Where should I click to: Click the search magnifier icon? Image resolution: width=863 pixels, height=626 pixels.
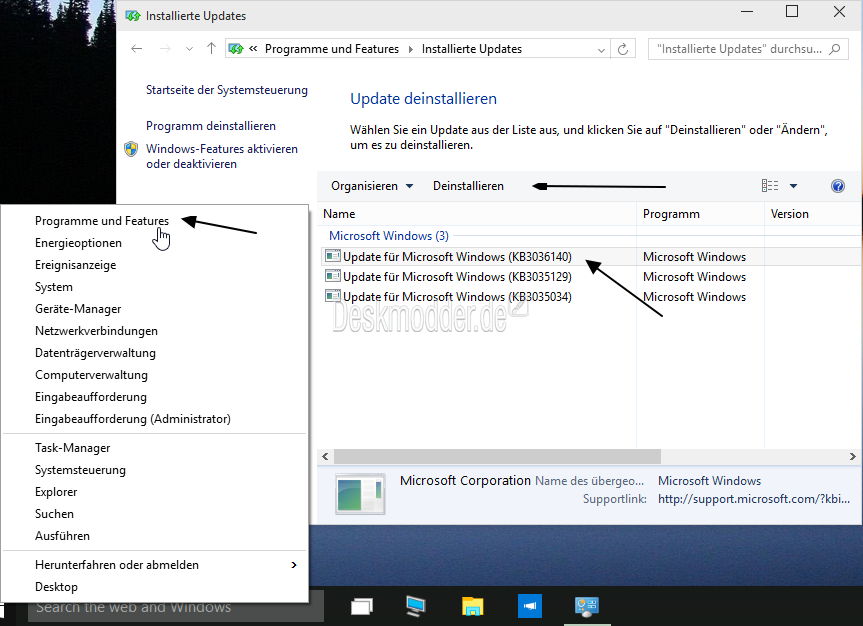[835, 49]
